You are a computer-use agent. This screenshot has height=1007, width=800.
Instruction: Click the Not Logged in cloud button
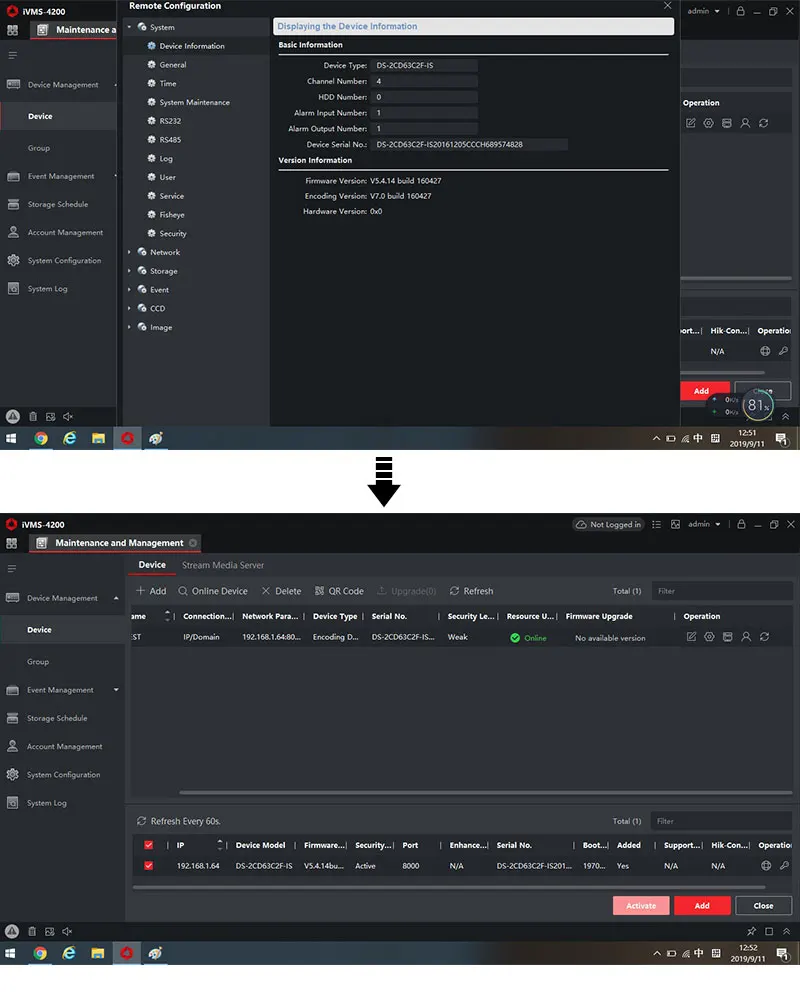[608, 525]
